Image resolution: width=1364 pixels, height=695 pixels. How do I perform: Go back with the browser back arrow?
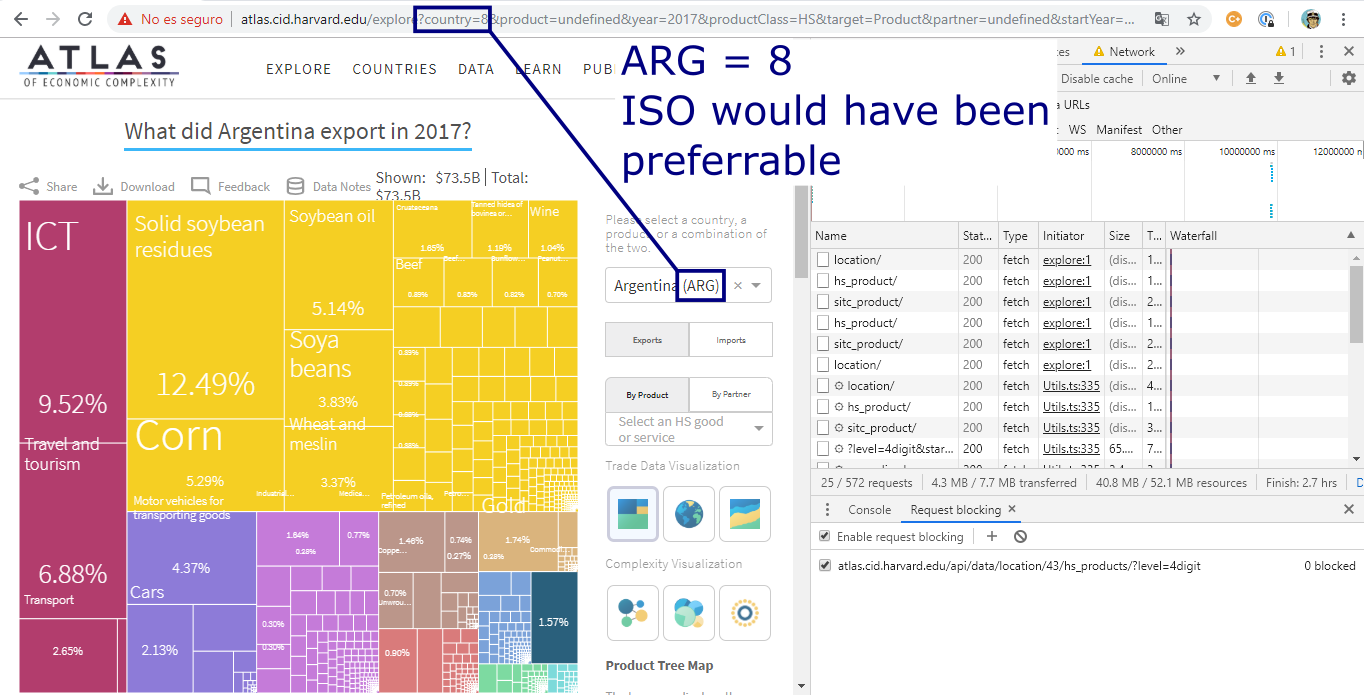tap(22, 19)
